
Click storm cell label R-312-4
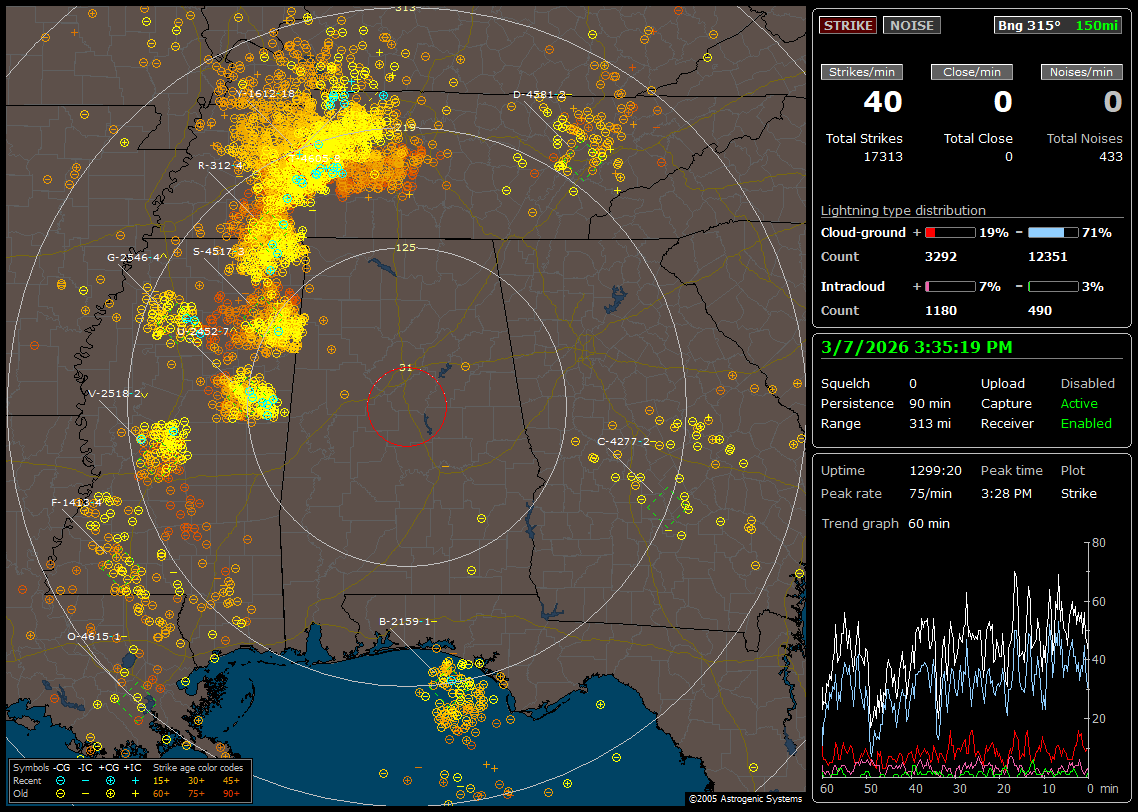[221, 166]
